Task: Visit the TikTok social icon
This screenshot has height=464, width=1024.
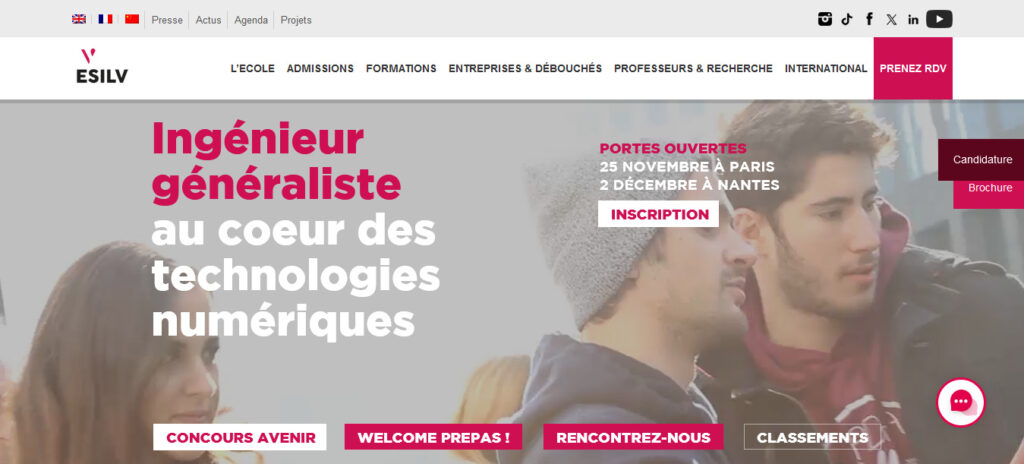Action: point(847,19)
